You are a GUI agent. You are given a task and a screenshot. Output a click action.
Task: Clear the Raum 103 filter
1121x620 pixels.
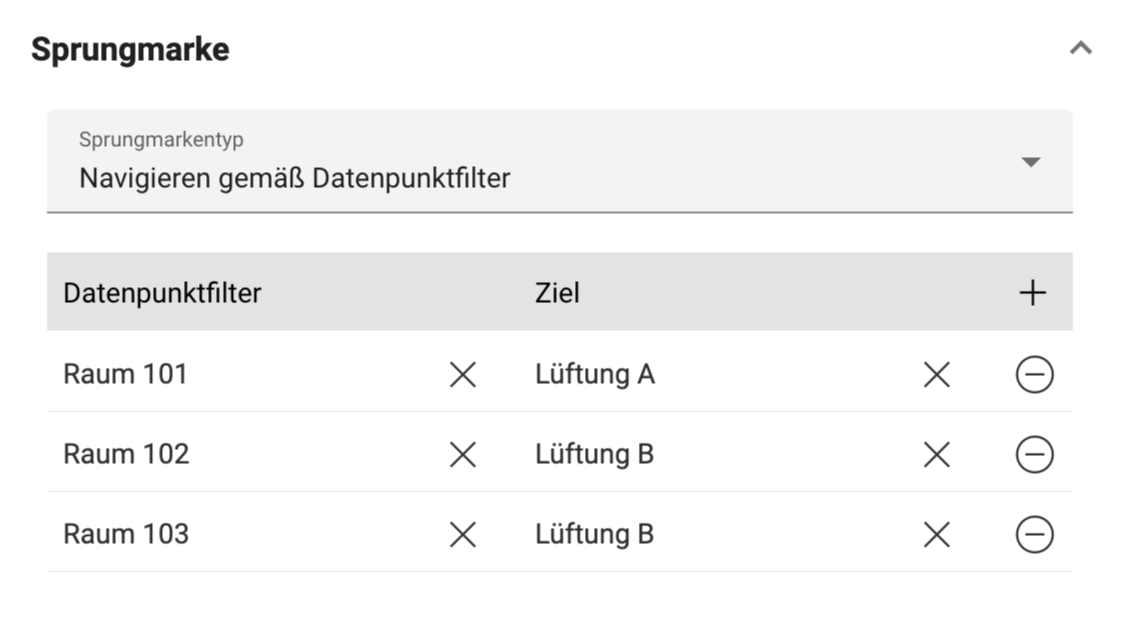coord(463,534)
